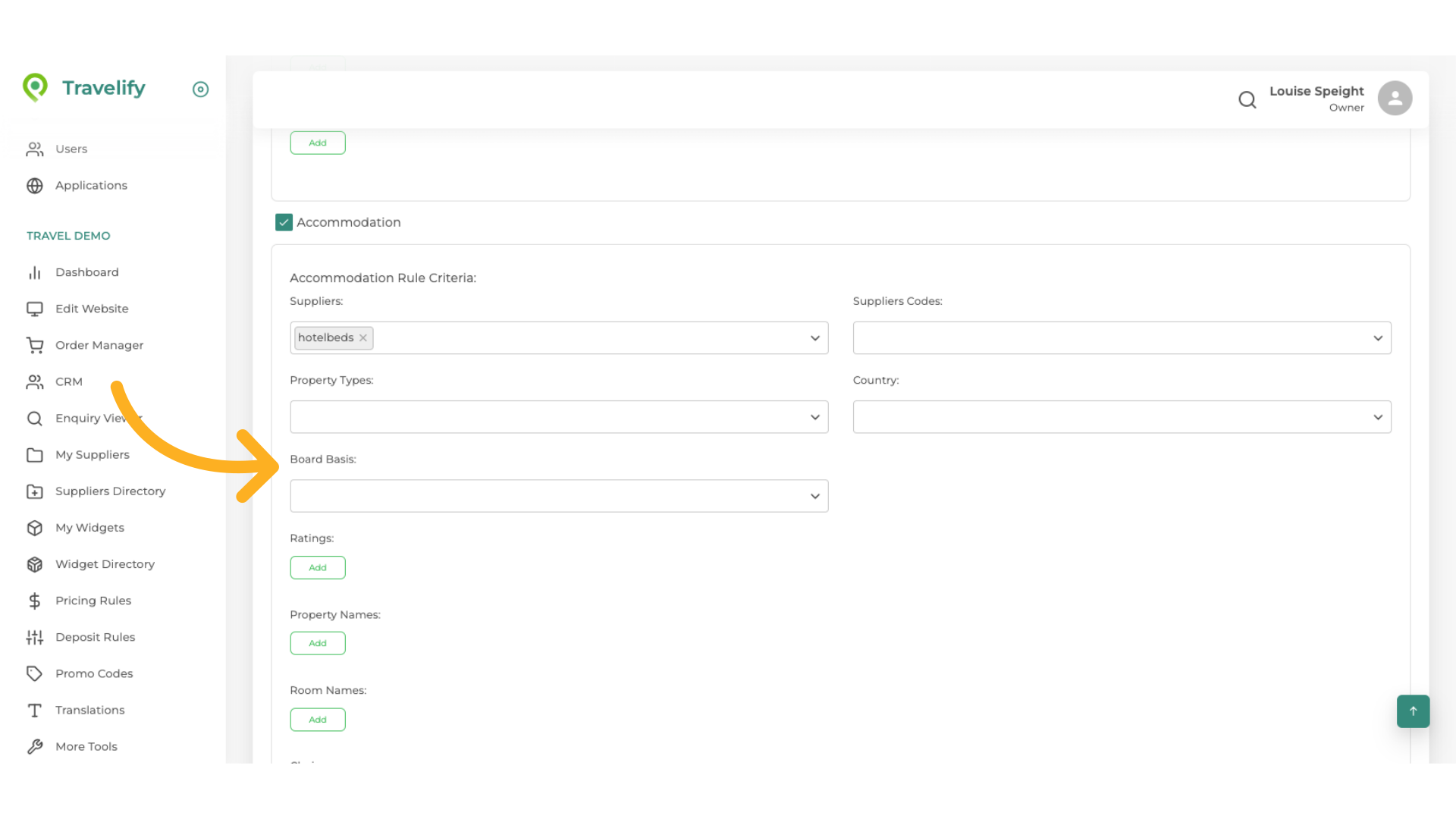
Task: Select the Enquiry Viewer magnifier icon
Action: 35,418
